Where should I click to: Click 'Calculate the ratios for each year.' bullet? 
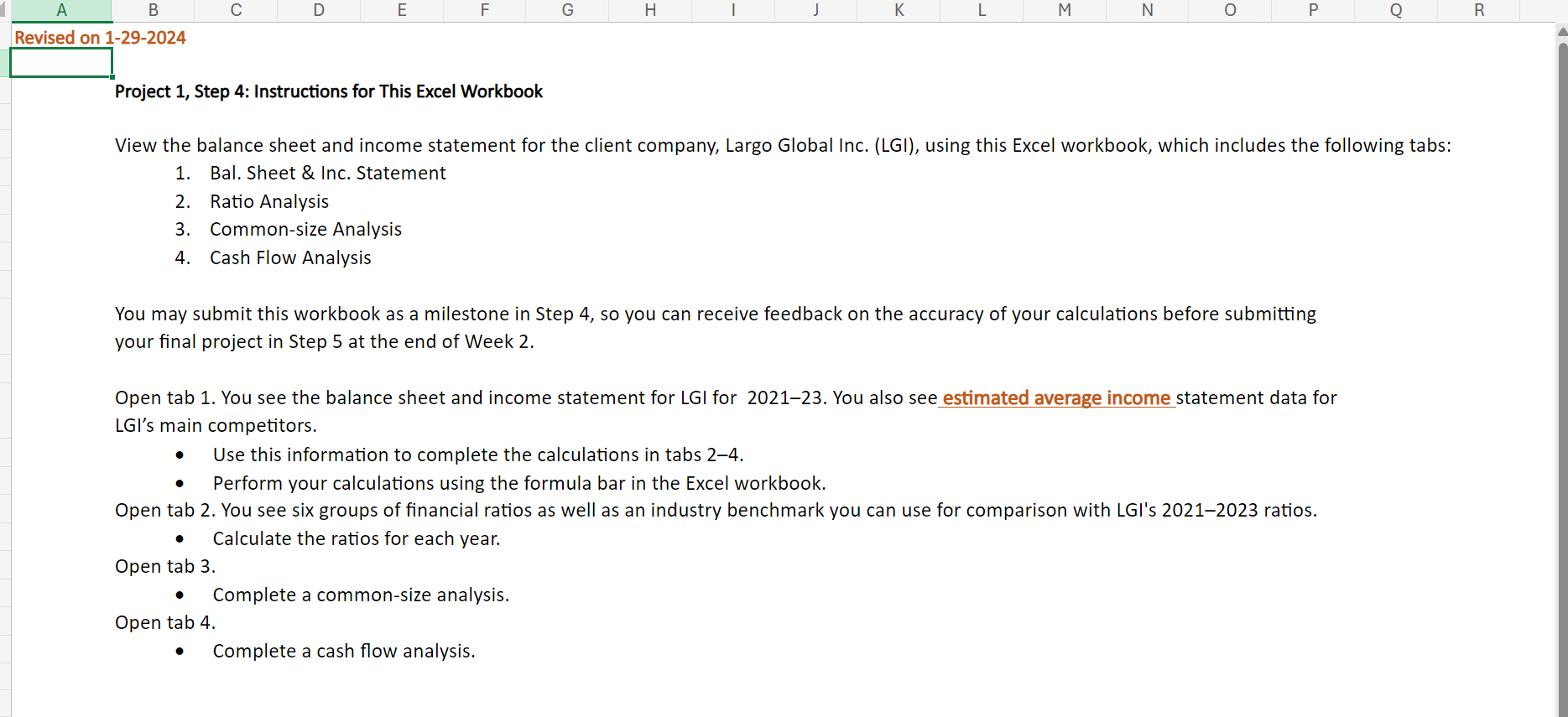coord(357,538)
